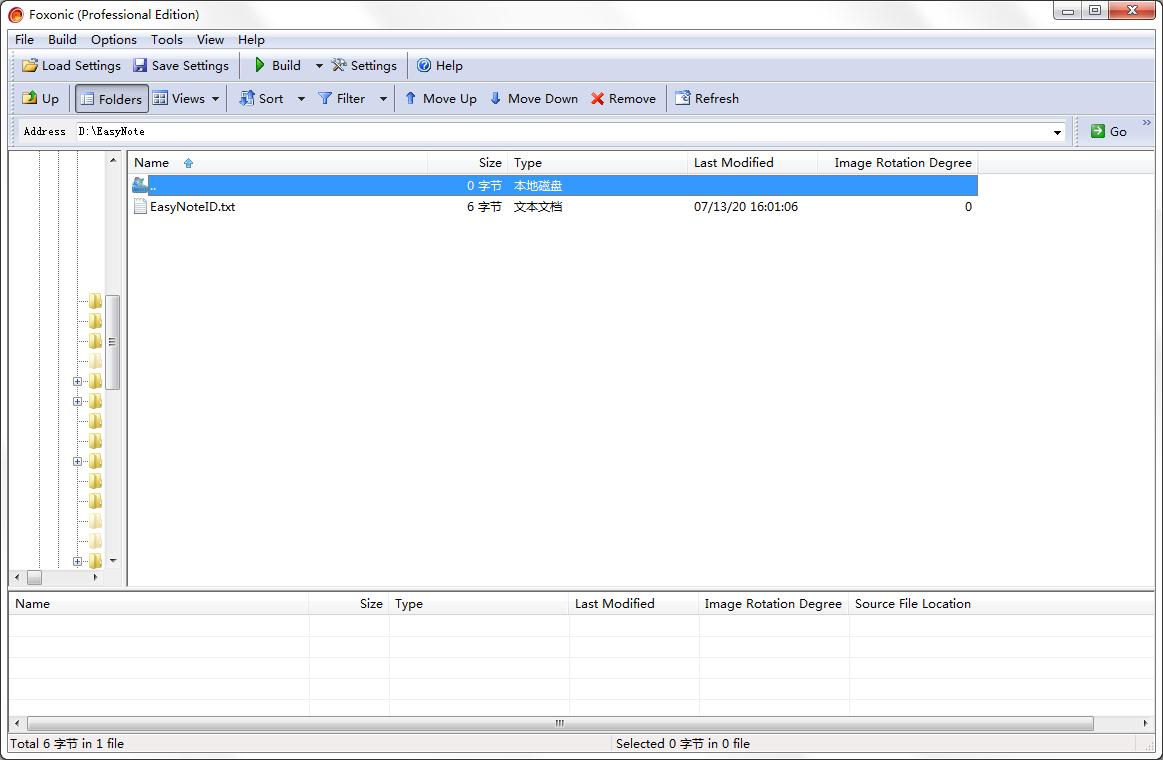Expand toolbar overflow chevron next to Go

pos(1147,122)
